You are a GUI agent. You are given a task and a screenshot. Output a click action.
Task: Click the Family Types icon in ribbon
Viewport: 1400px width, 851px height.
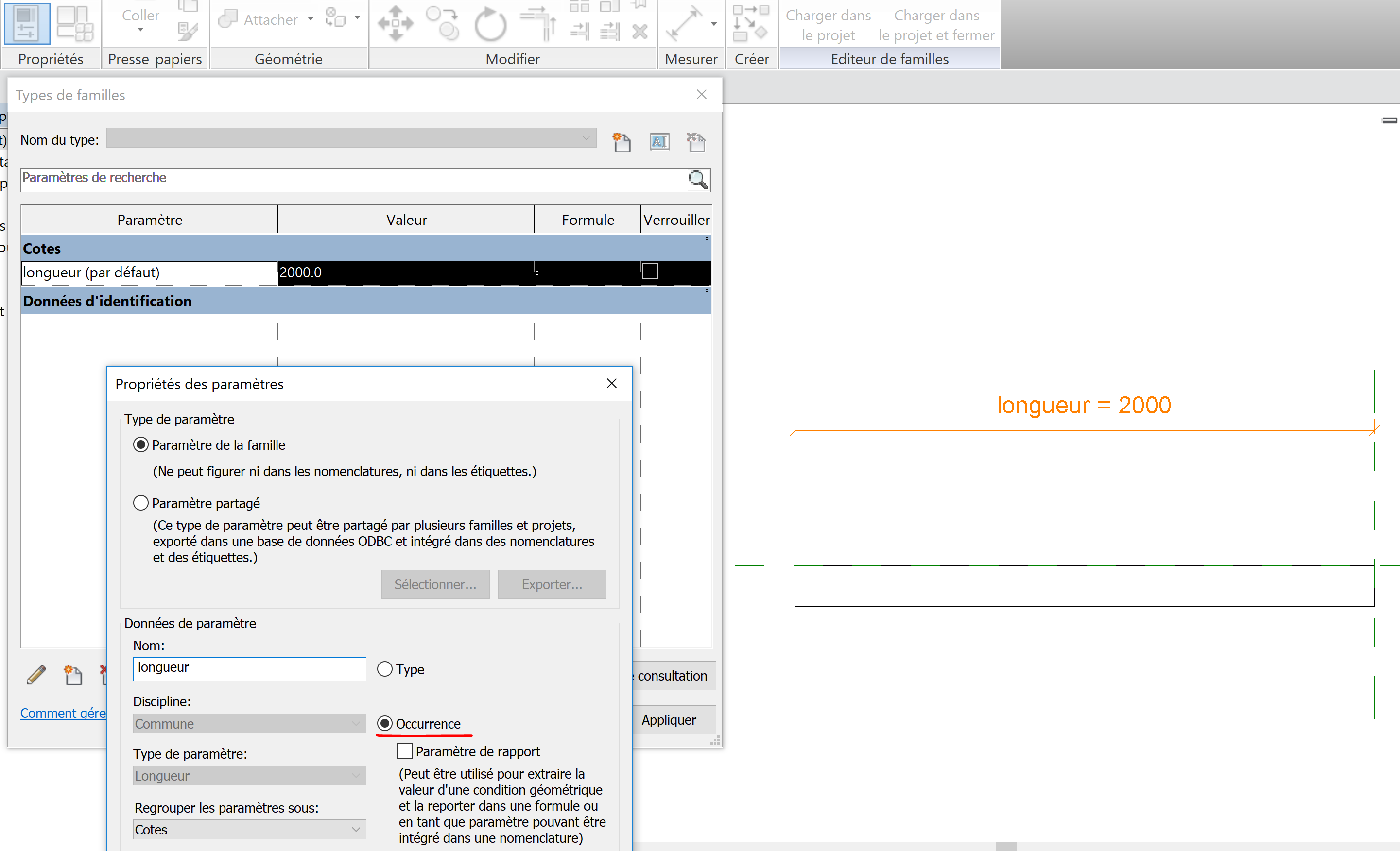point(75,23)
